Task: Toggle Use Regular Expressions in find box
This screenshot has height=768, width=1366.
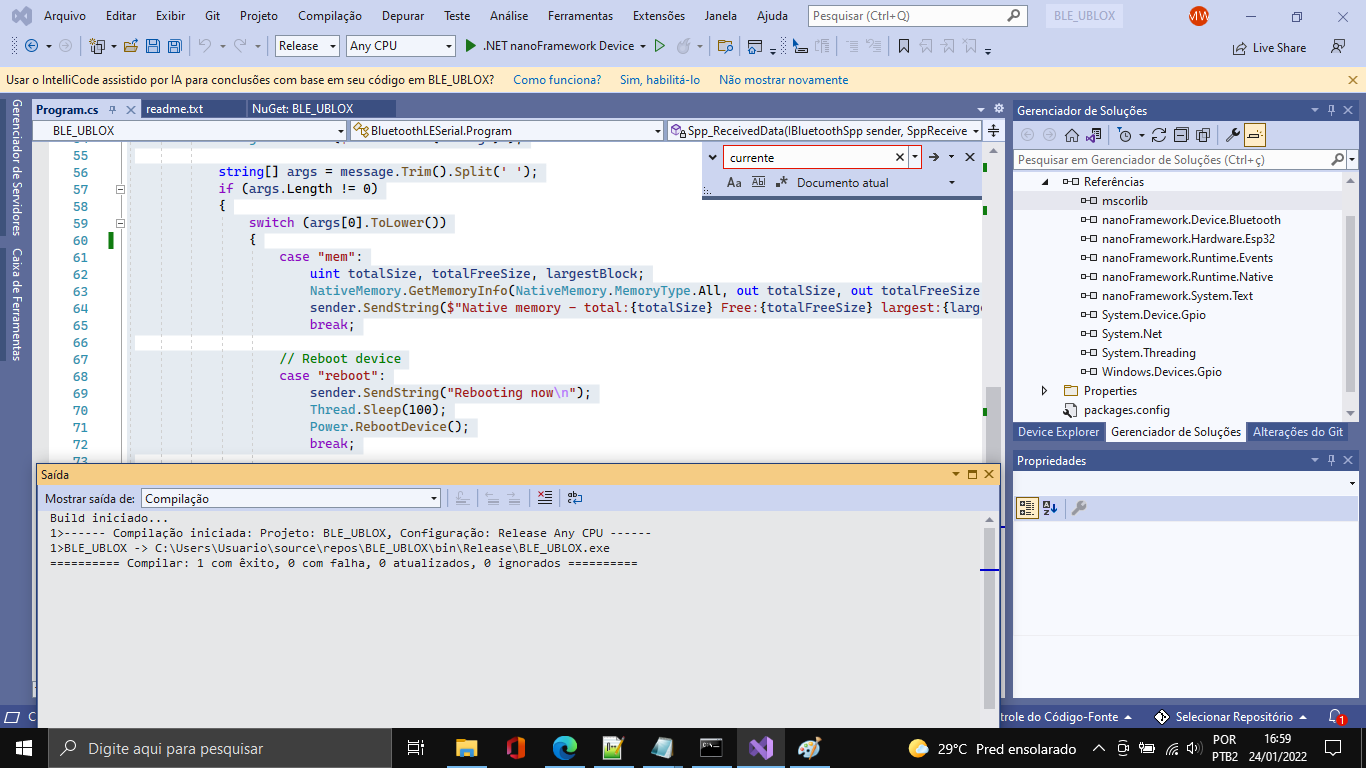Action: coord(782,183)
